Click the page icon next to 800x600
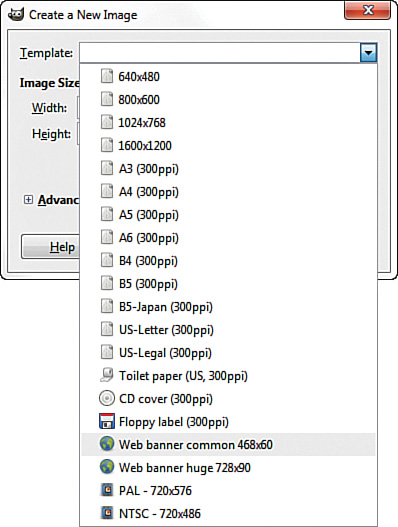The image size is (398, 527). click(x=107, y=99)
